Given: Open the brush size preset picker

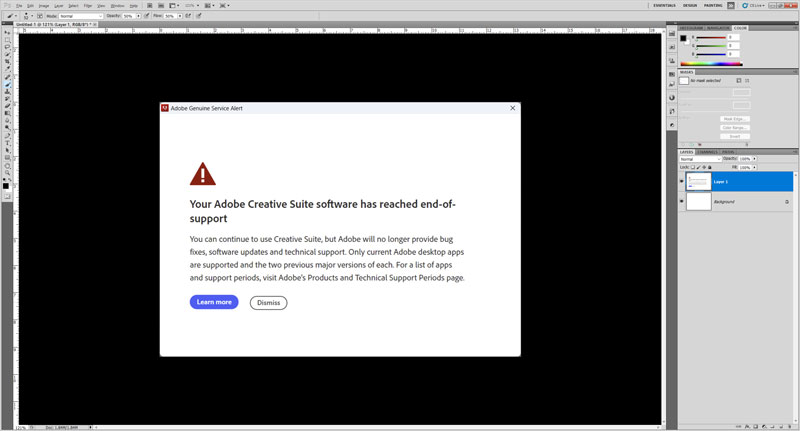Looking at the screenshot, I should pos(28,16).
